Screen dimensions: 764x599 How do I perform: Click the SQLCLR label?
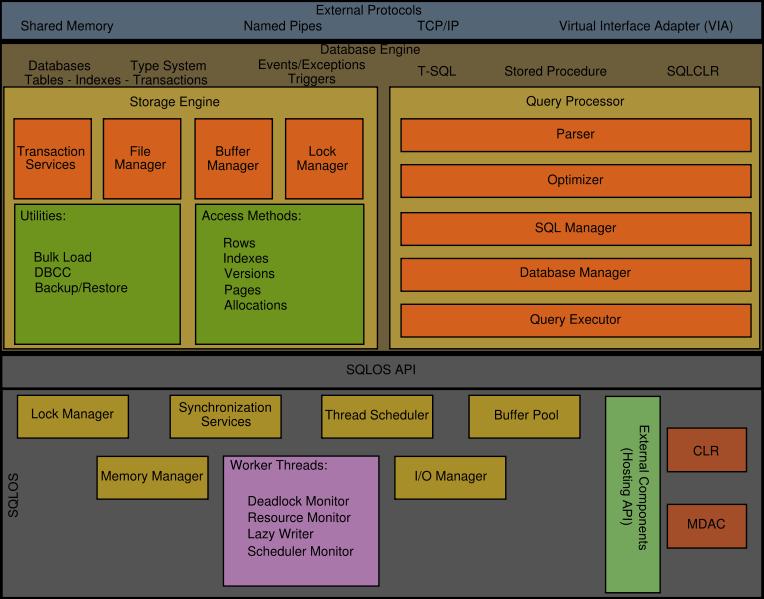[x=693, y=71]
